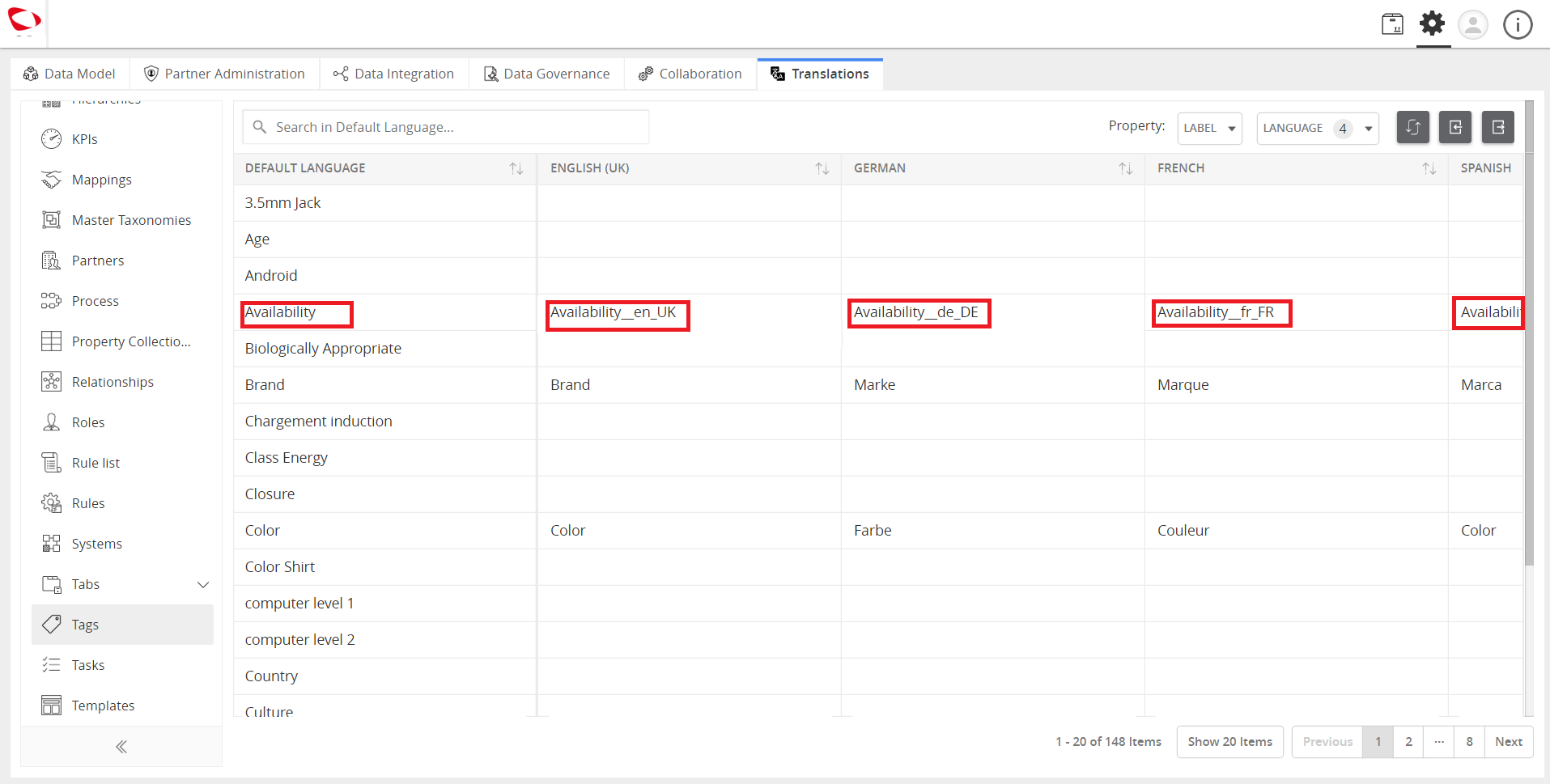Jump to page 8
Screen dimensions: 1550x784
point(1469,742)
